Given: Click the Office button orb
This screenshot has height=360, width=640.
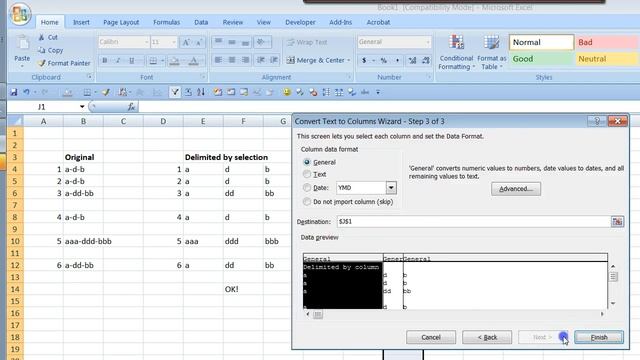Looking at the screenshot, I should (20, 14).
